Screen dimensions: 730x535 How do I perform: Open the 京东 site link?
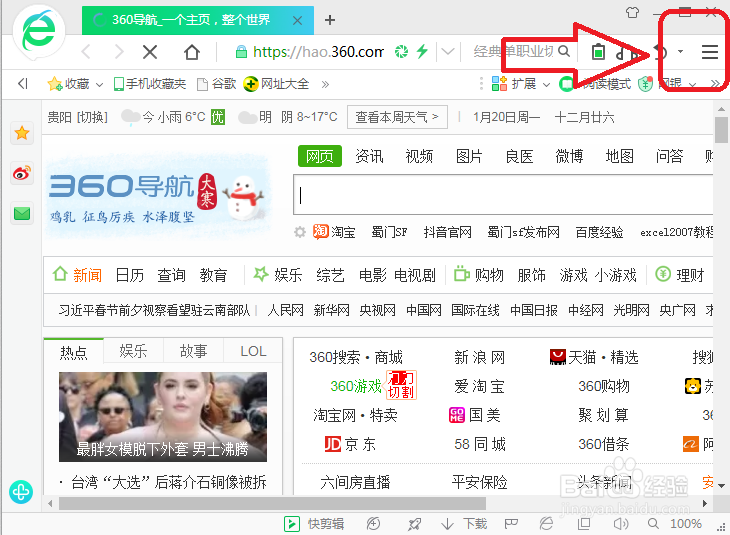(350, 444)
